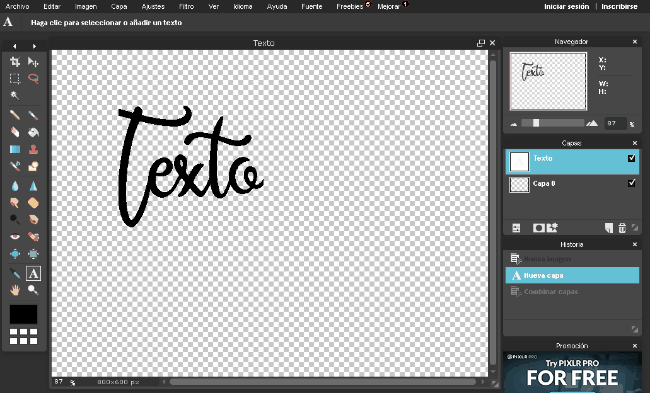This screenshot has height=393, width=650.
Task: Select the Burn hand tool
Action: [x=33, y=219]
